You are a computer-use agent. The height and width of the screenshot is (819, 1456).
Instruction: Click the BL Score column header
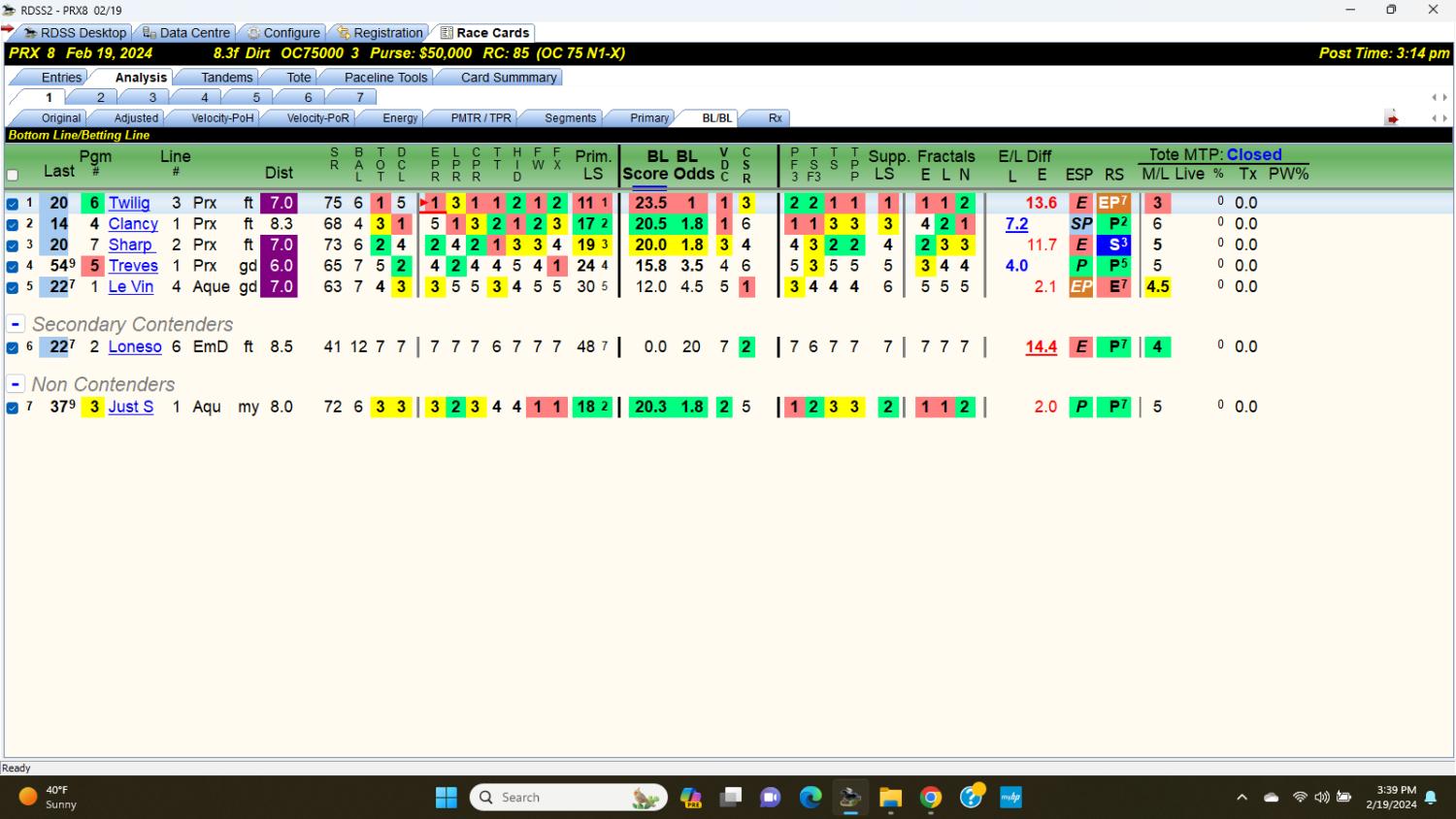tap(645, 165)
